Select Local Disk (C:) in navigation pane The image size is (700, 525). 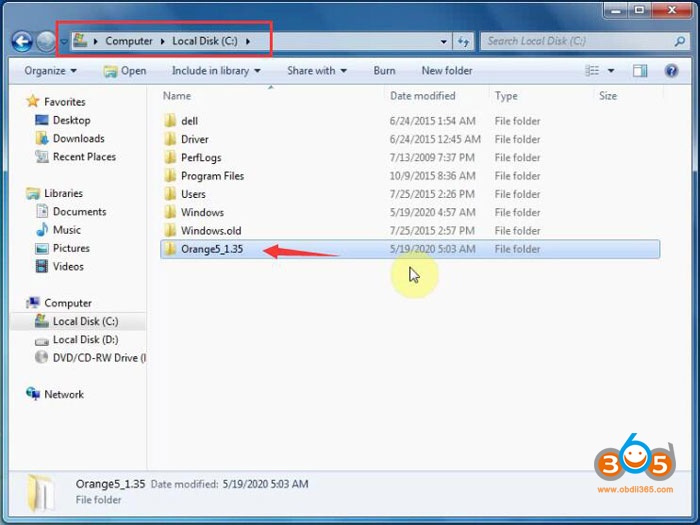[x=85, y=321]
